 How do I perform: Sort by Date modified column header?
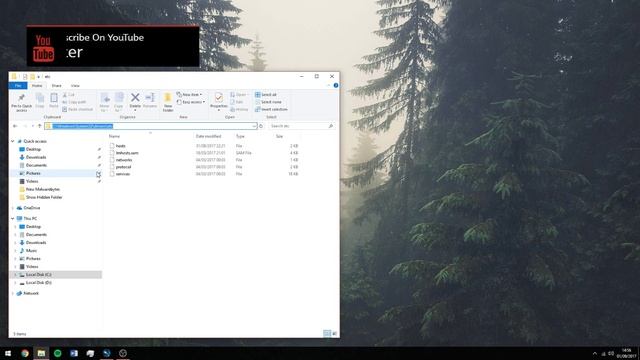click(x=208, y=136)
